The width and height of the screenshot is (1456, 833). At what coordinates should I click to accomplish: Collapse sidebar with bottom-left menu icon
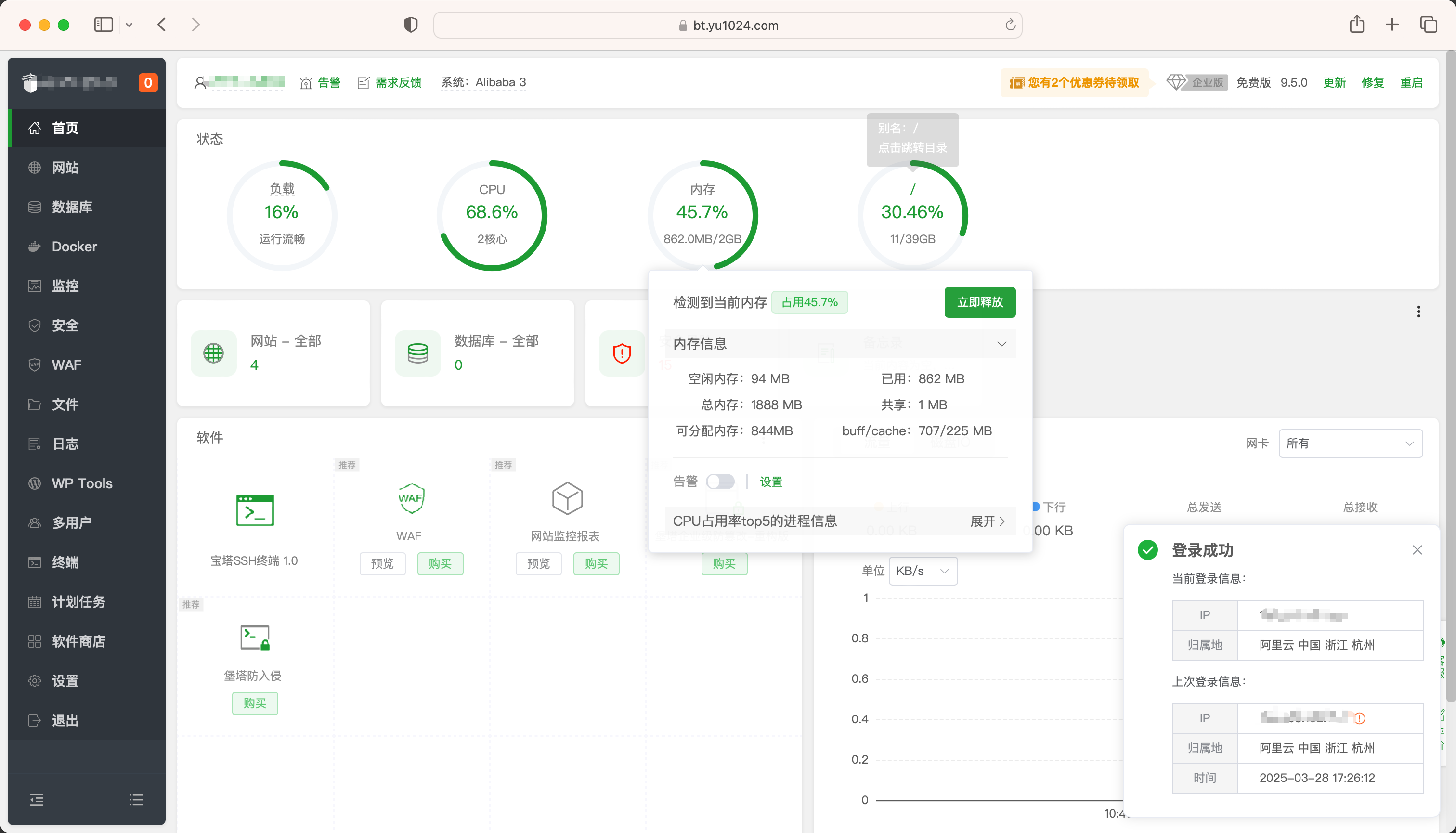pos(37,799)
